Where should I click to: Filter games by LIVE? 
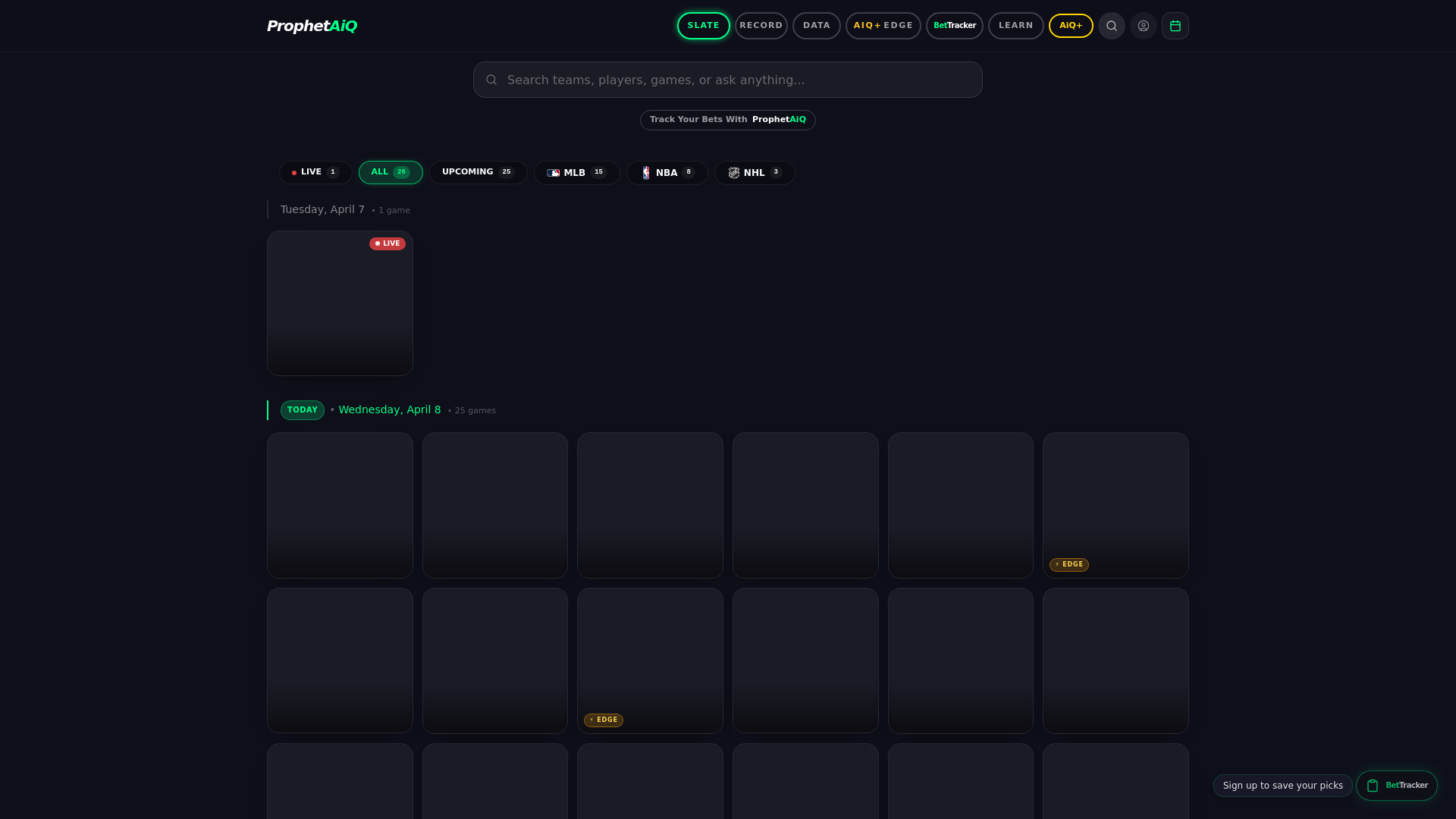[x=315, y=172]
